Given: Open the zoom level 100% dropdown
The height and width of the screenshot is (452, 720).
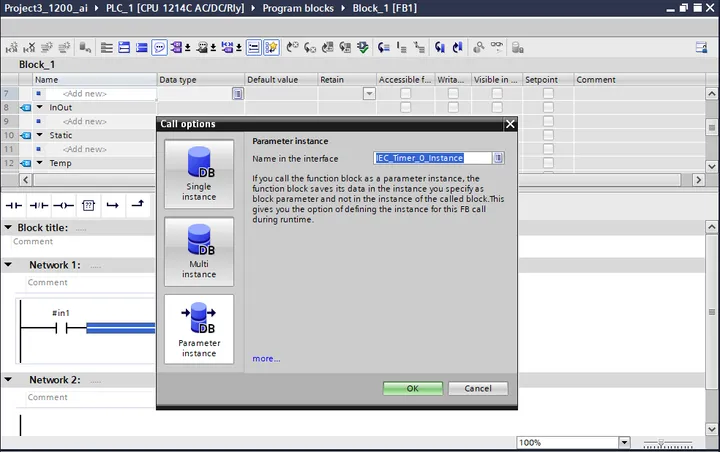Looking at the screenshot, I should tap(624, 442).
